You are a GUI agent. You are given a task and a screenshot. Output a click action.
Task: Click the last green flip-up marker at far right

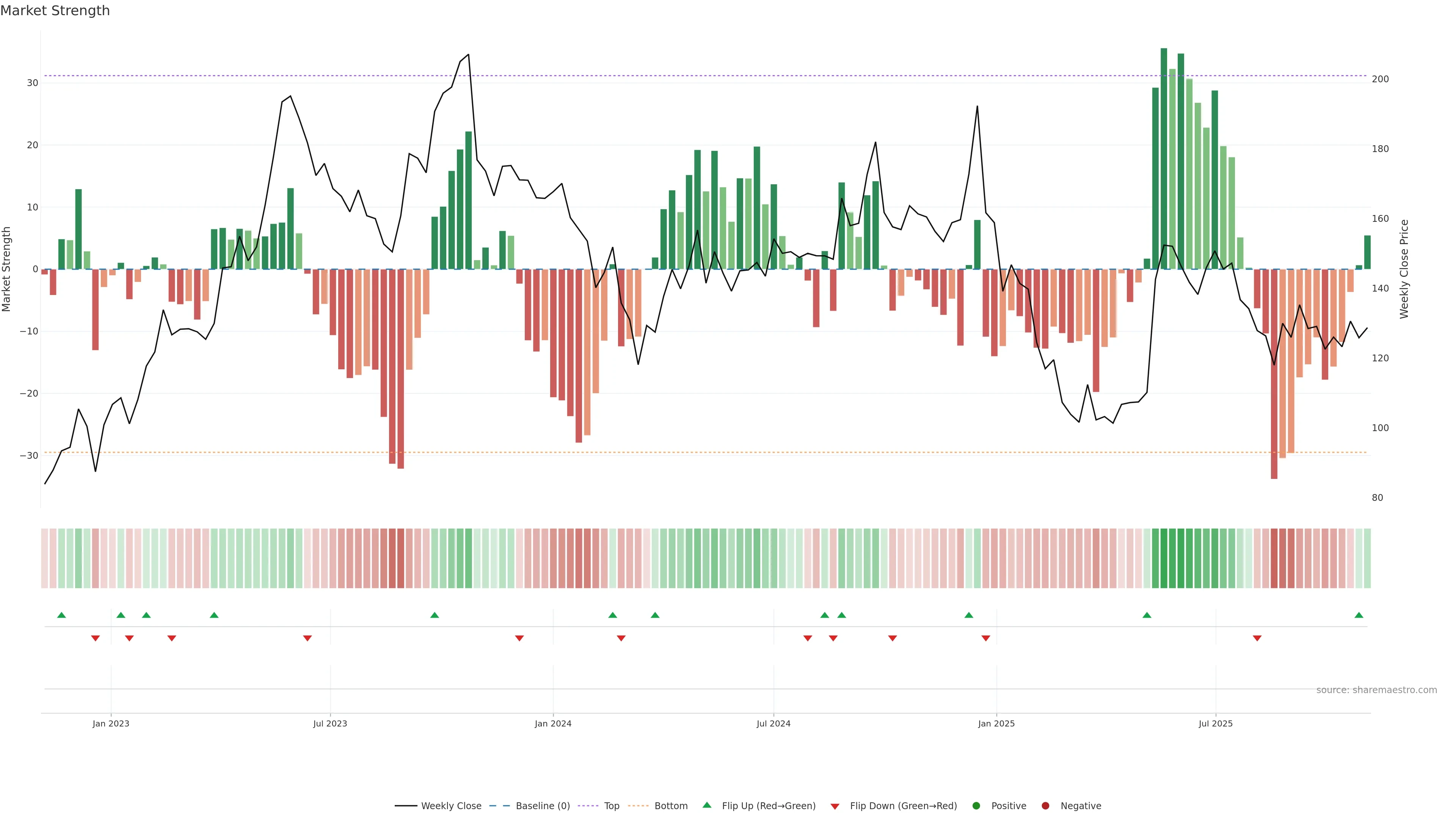1359,615
